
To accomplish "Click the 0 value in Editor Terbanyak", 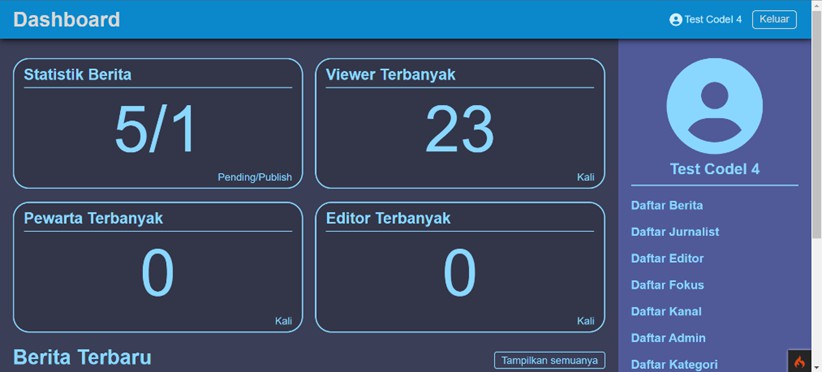I will 460,273.
